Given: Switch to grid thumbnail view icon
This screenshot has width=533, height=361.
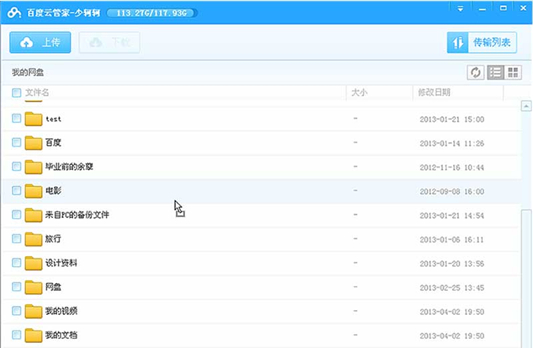Looking at the screenshot, I should 513,72.
